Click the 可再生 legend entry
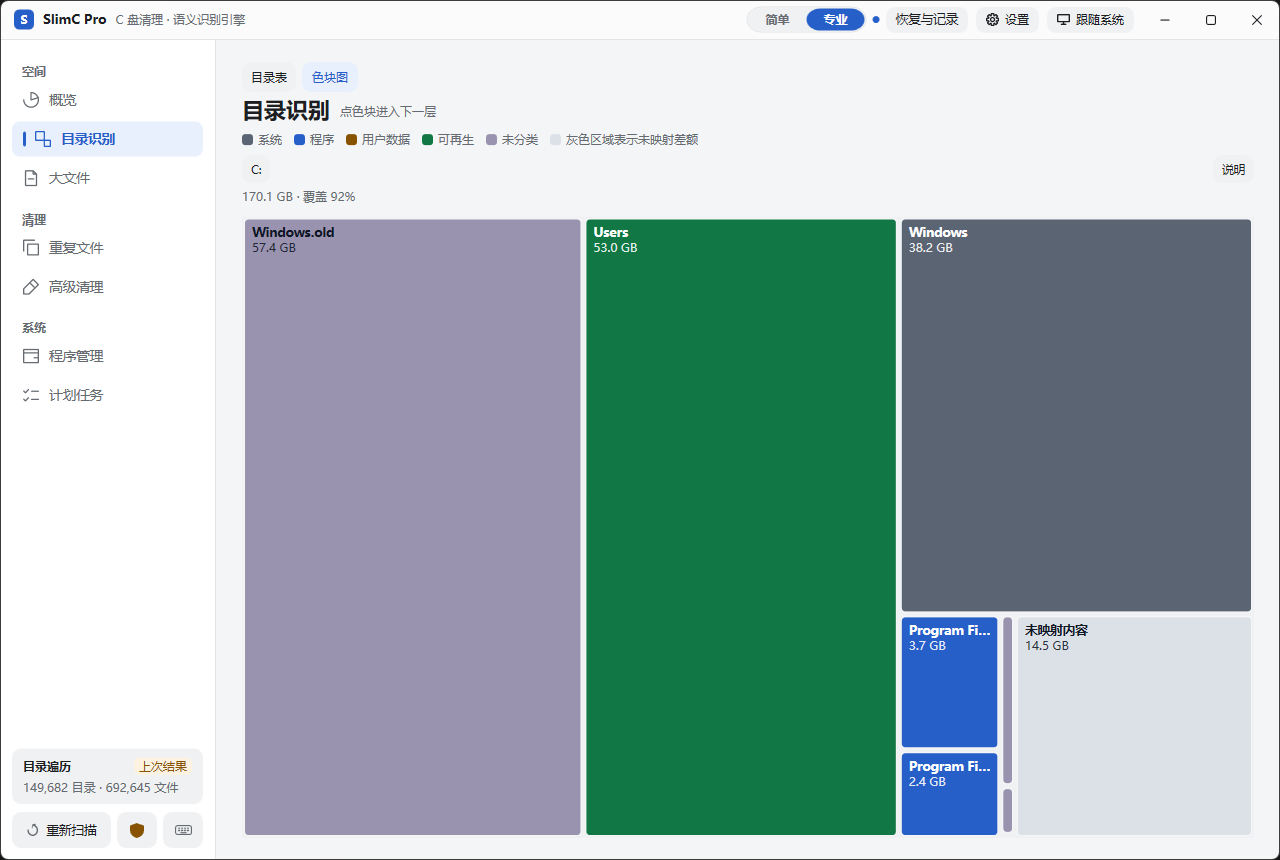 click(x=448, y=140)
